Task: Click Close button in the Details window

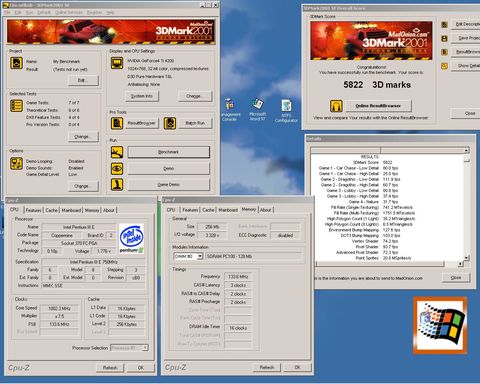Action: coord(456,277)
